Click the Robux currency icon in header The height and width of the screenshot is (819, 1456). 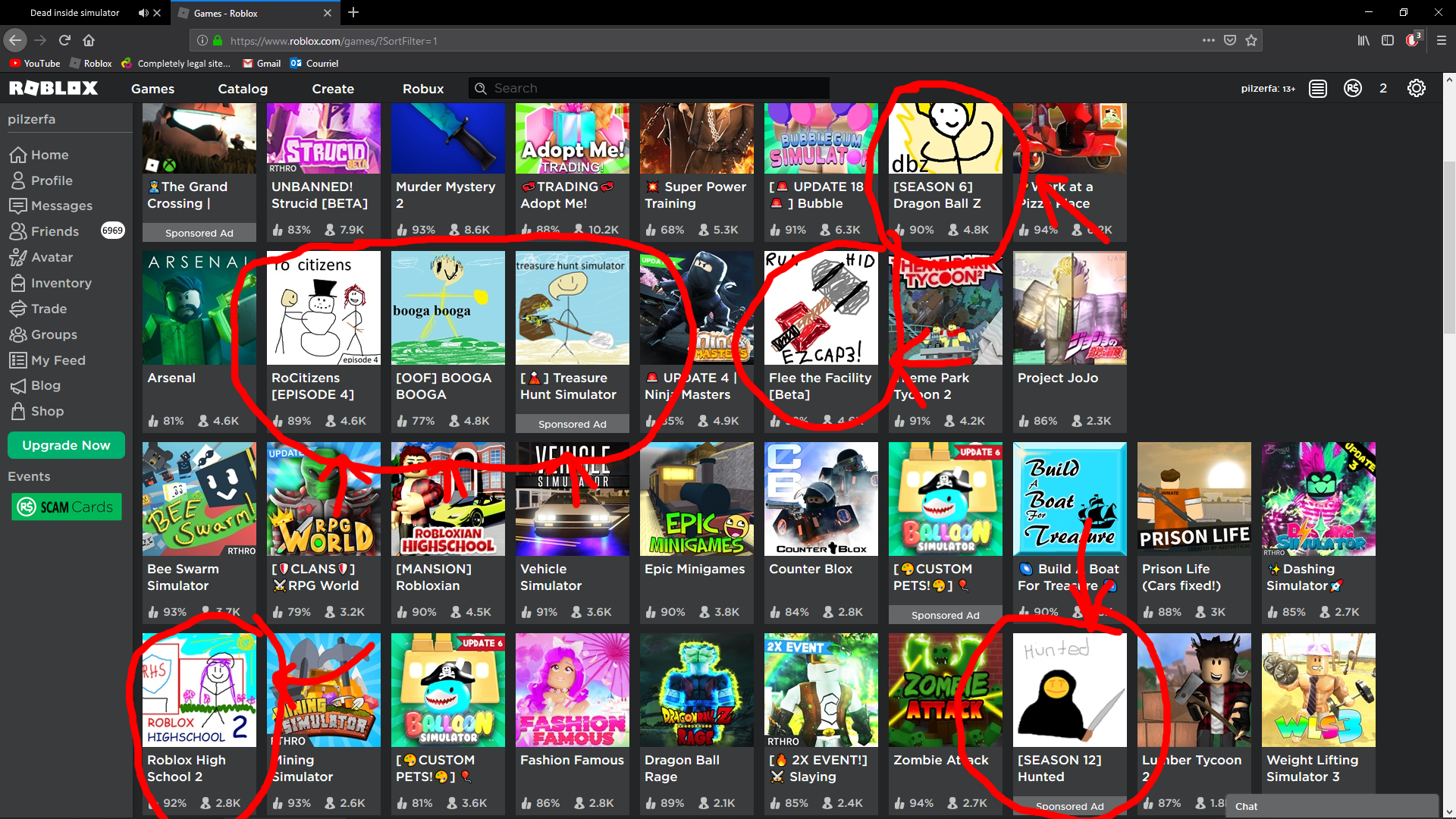click(1353, 89)
